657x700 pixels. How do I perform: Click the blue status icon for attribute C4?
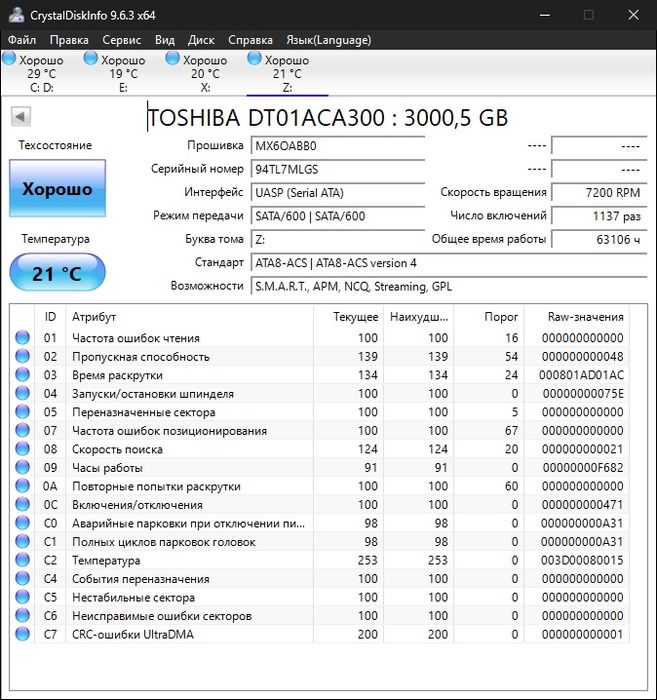coord(22,579)
